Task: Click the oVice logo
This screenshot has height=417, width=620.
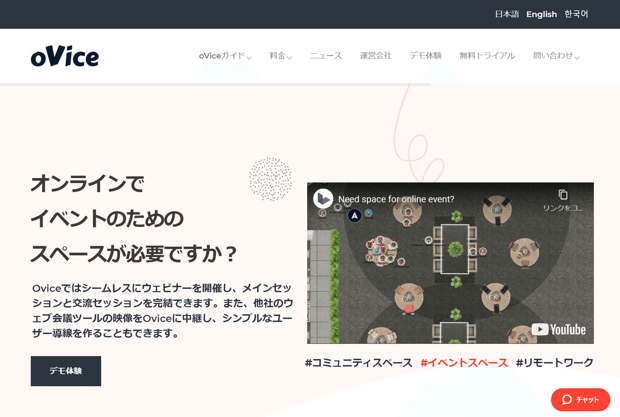Action: click(65, 56)
